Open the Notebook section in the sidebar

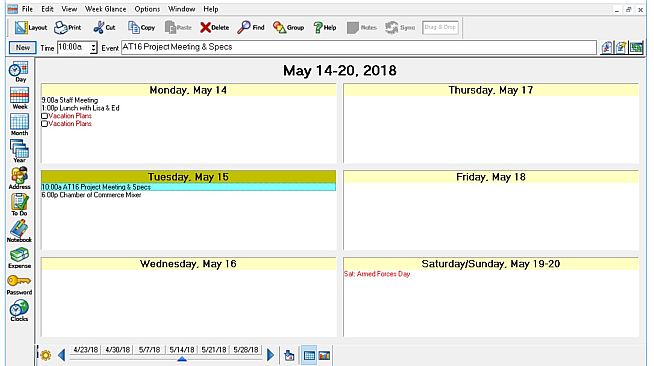click(x=19, y=231)
